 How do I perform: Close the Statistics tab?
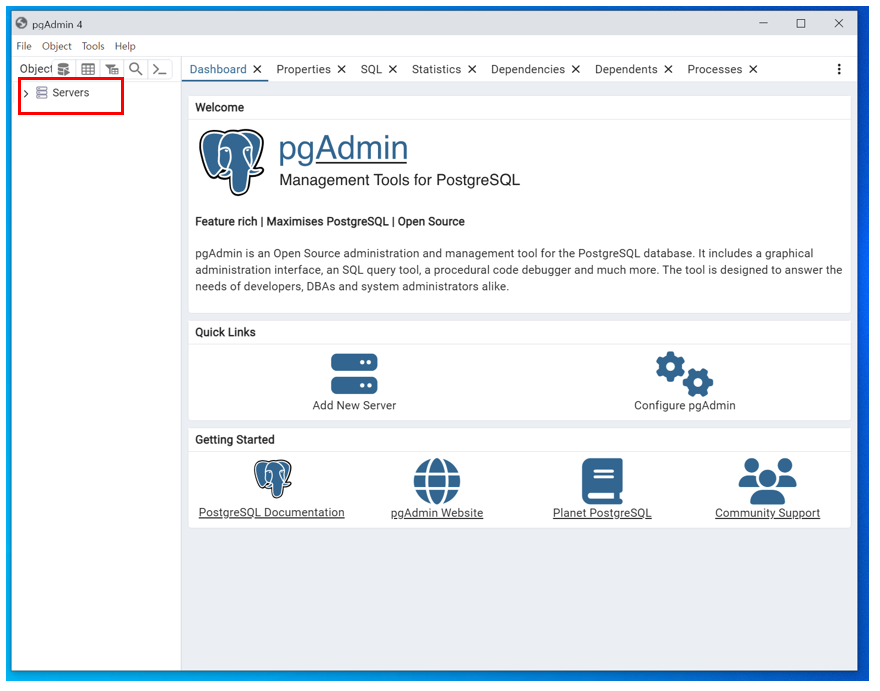point(473,69)
